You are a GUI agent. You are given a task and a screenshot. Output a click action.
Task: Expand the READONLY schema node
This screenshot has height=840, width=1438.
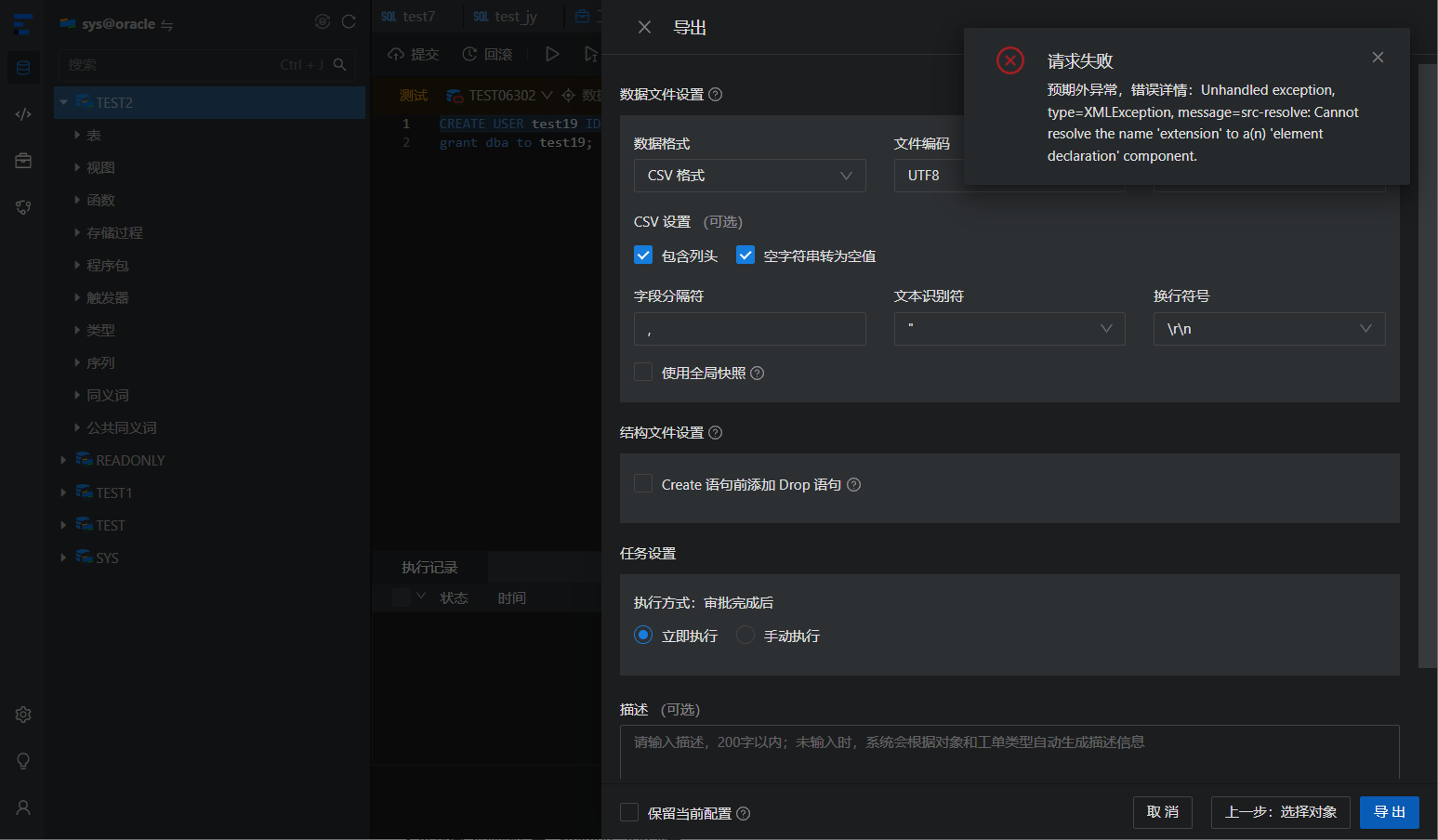pos(63,461)
